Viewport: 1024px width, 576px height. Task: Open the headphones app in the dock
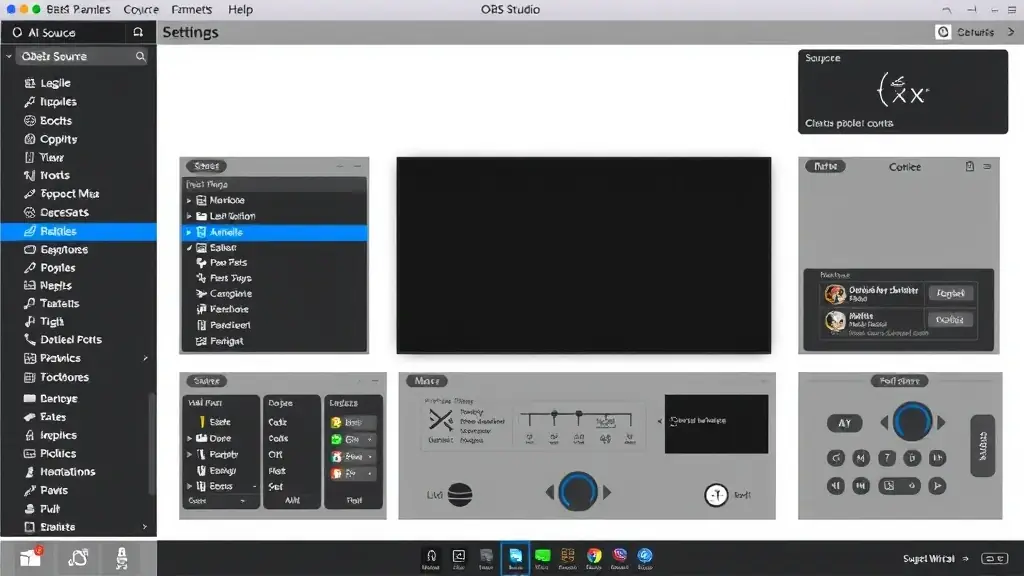431,557
